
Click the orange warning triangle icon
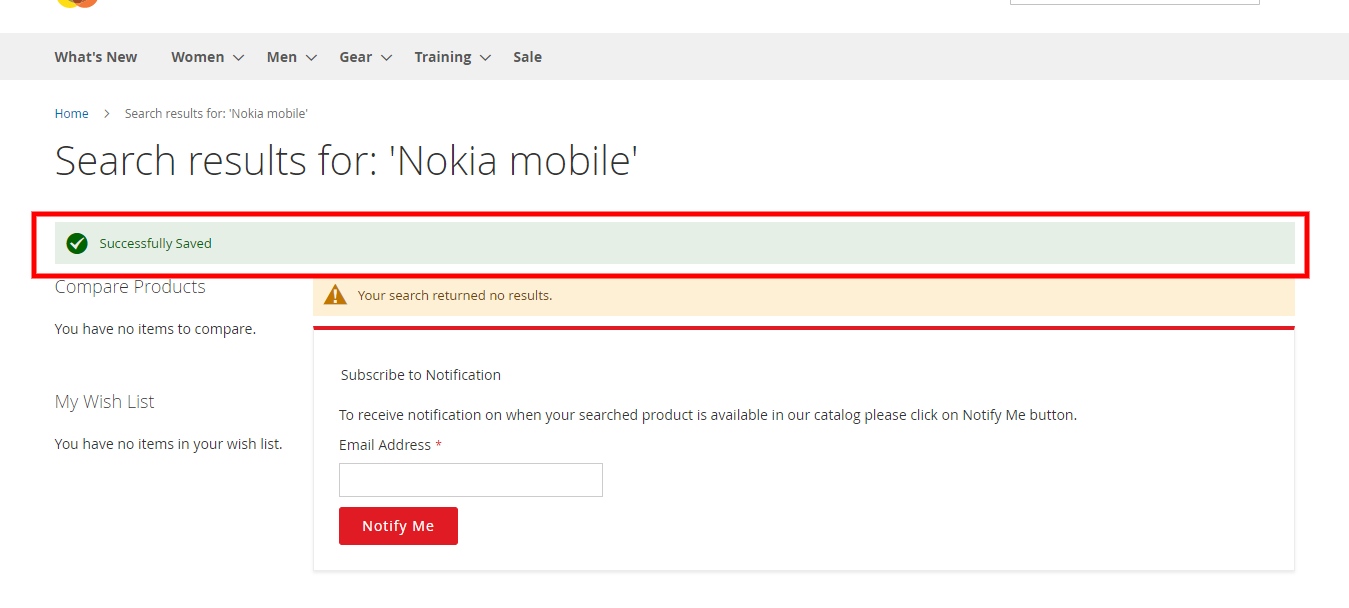pos(336,295)
